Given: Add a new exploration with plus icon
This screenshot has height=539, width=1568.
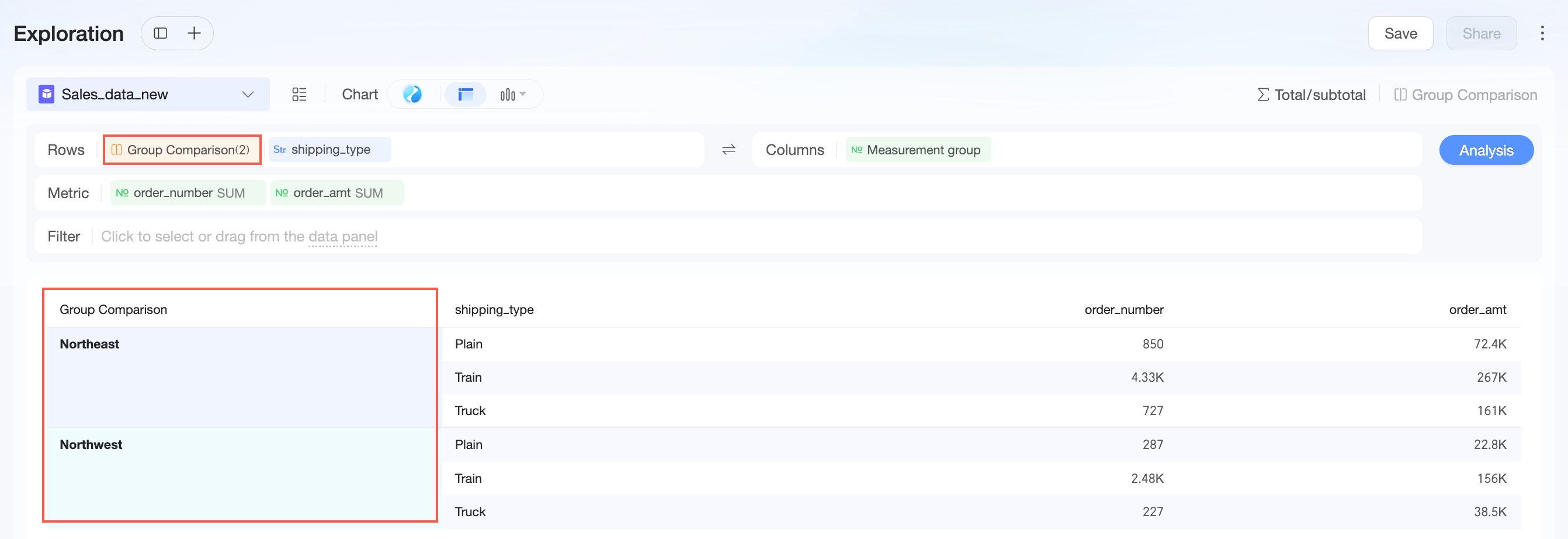Looking at the screenshot, I should pyautogui.click(x=194, y=33).
